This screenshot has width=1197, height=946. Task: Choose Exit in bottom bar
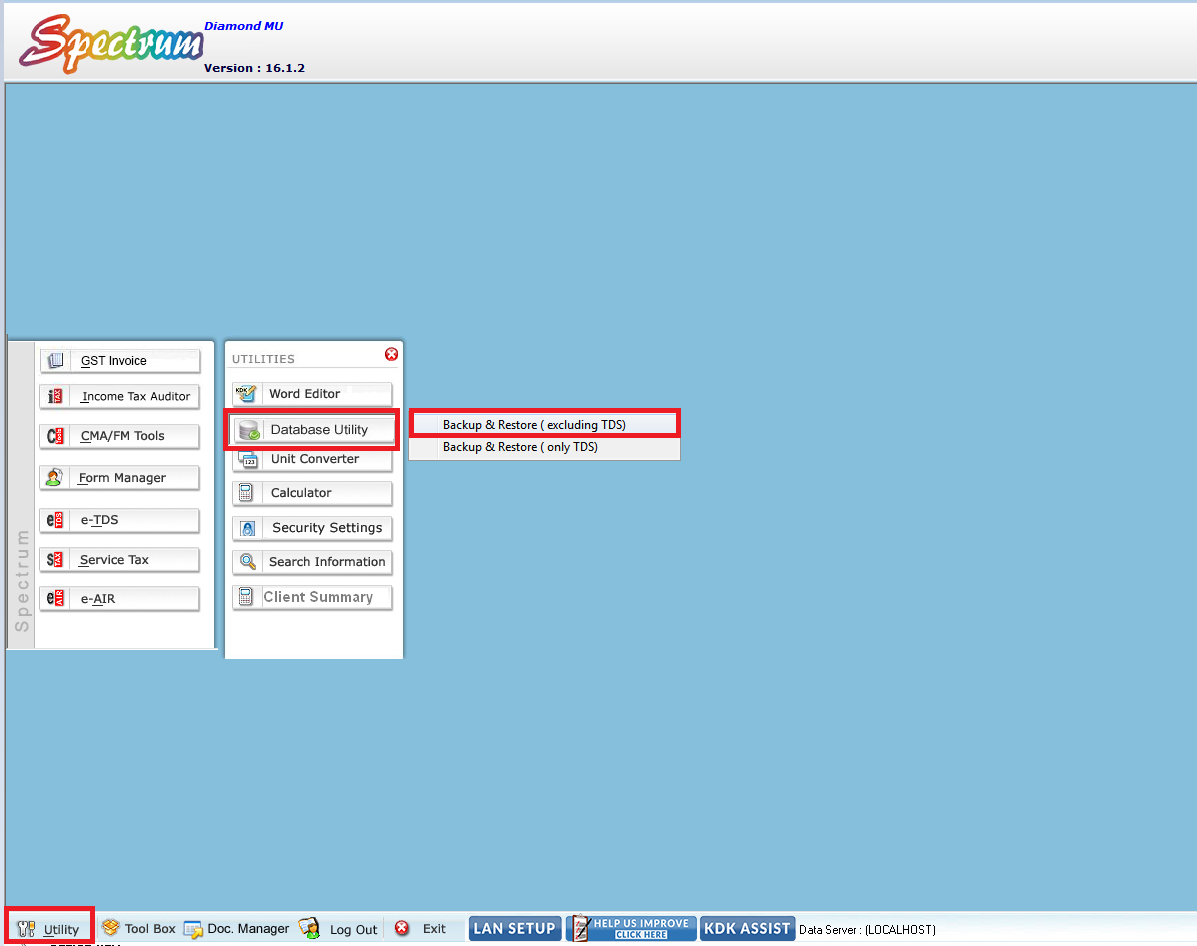421,928
